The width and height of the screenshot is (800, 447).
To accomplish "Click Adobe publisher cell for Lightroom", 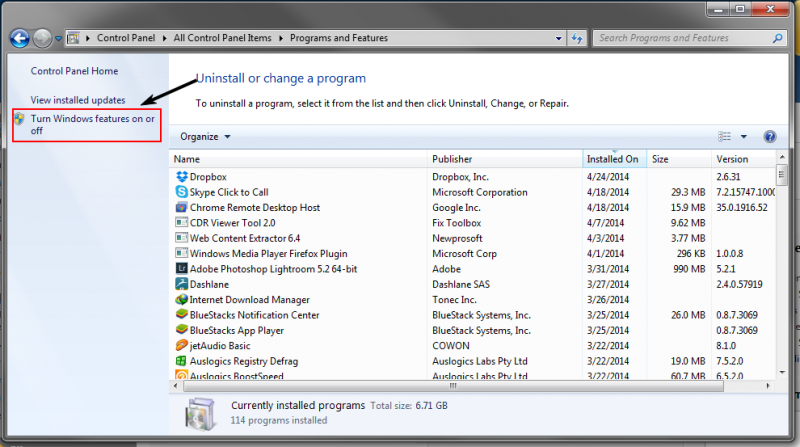I will click(x=446, y=269).
